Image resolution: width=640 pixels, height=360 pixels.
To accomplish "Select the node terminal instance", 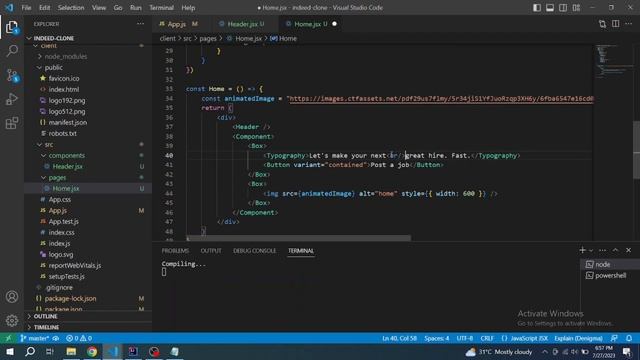I will 610,264.
